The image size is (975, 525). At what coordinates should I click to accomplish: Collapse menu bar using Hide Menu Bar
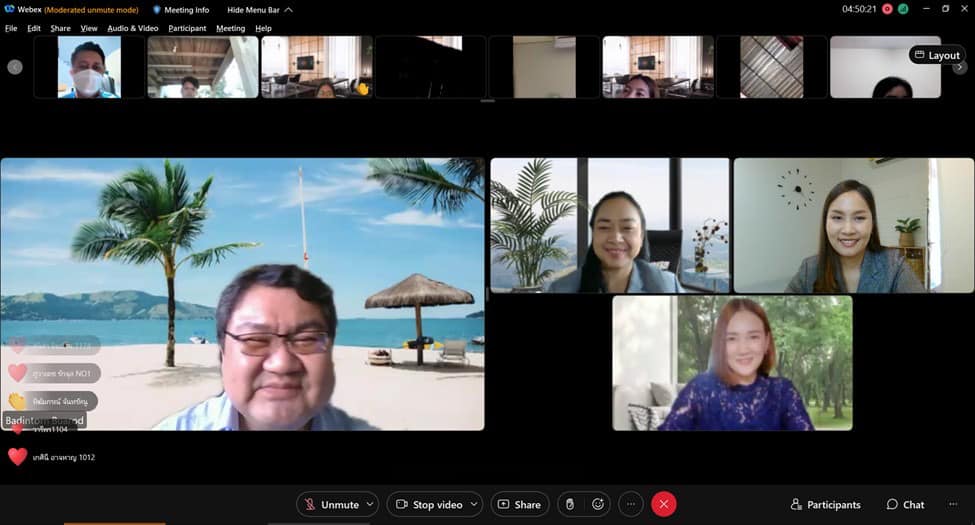point(259,10)
